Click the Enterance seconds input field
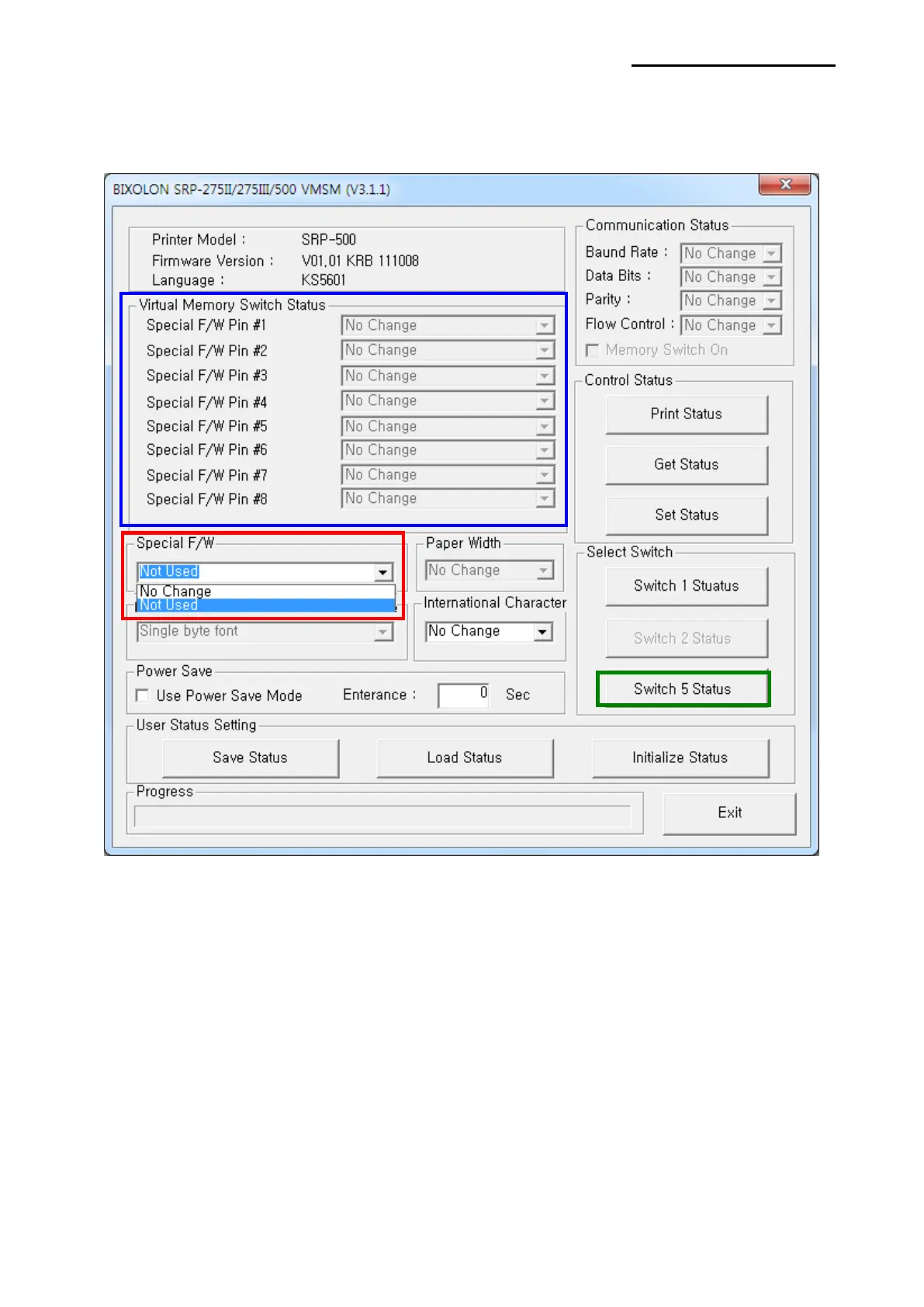This screenshot has width=924, height=1307. click(464, 695)
